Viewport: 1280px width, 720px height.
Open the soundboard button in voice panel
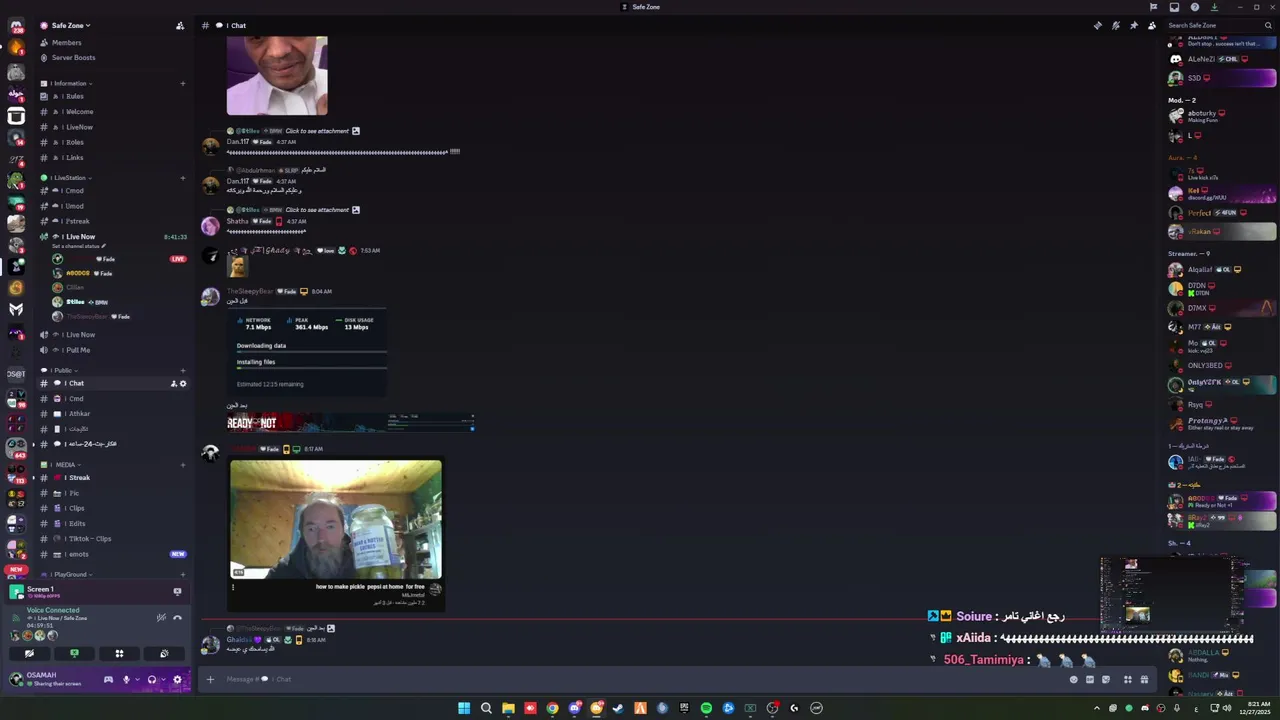click(164, 653)
